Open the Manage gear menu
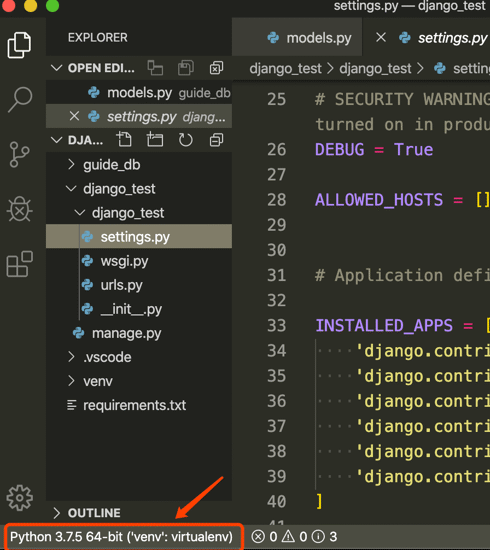 click(x=20, y=498)
